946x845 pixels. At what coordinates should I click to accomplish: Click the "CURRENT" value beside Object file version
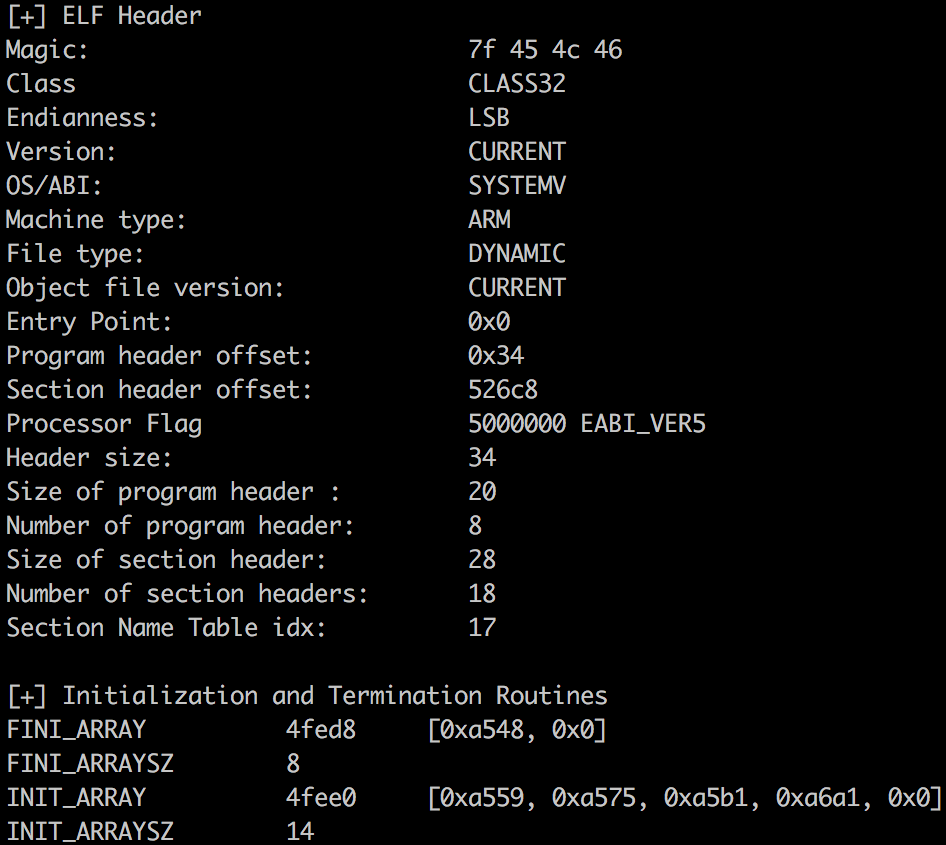point(517,288)
